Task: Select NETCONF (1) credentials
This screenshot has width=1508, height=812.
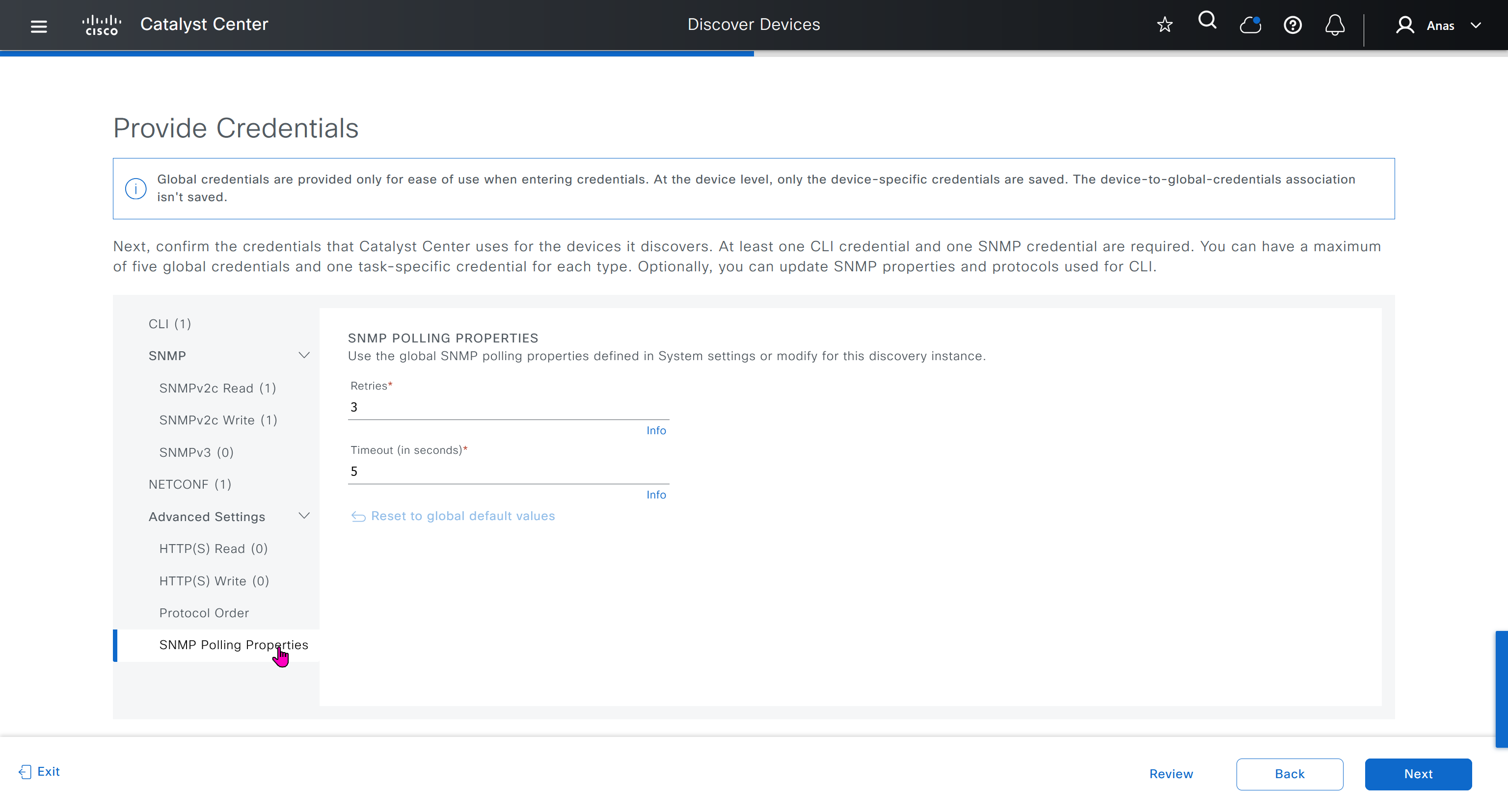Action: click(189, 484)
